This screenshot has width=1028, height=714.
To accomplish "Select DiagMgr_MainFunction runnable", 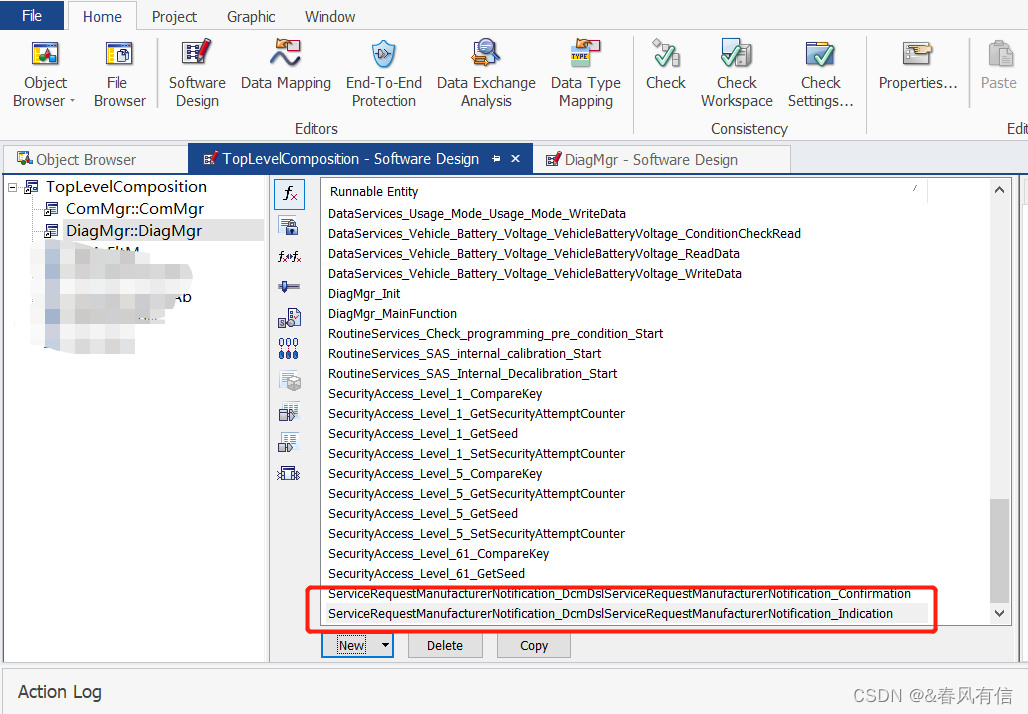I will [627, 313].
